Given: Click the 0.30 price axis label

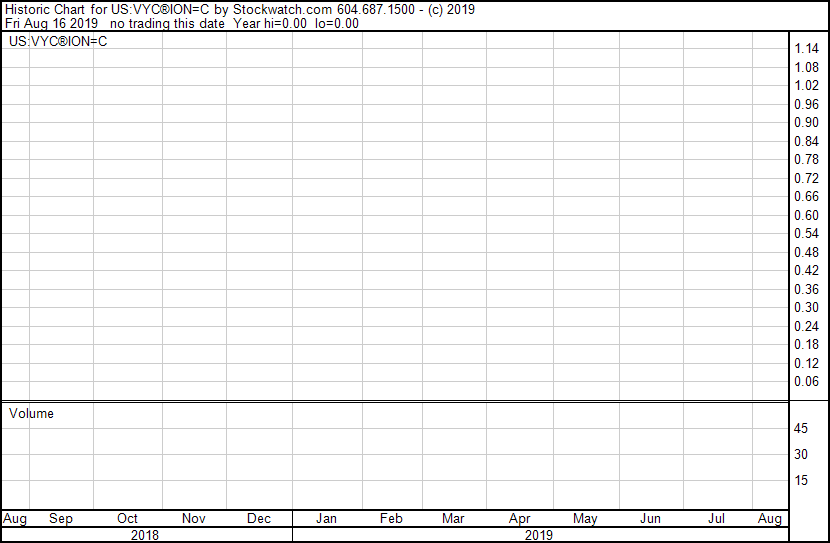Looking at the screenshot, I should (806, 307).
